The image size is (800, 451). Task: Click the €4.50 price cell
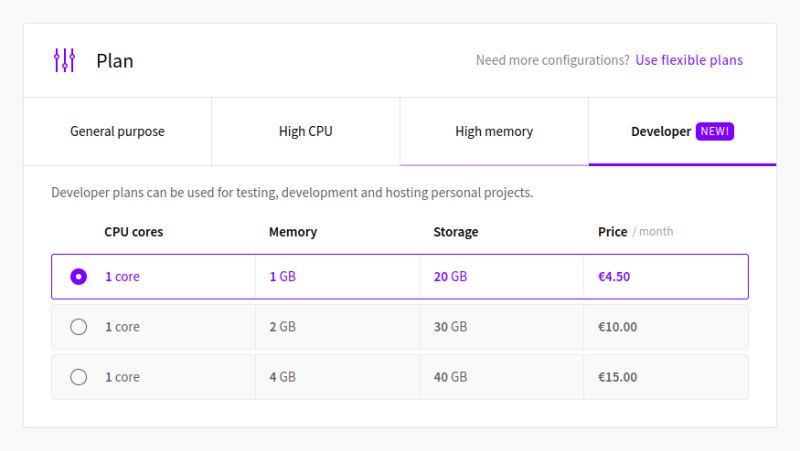pyautogui.click(x=614, y=277)
